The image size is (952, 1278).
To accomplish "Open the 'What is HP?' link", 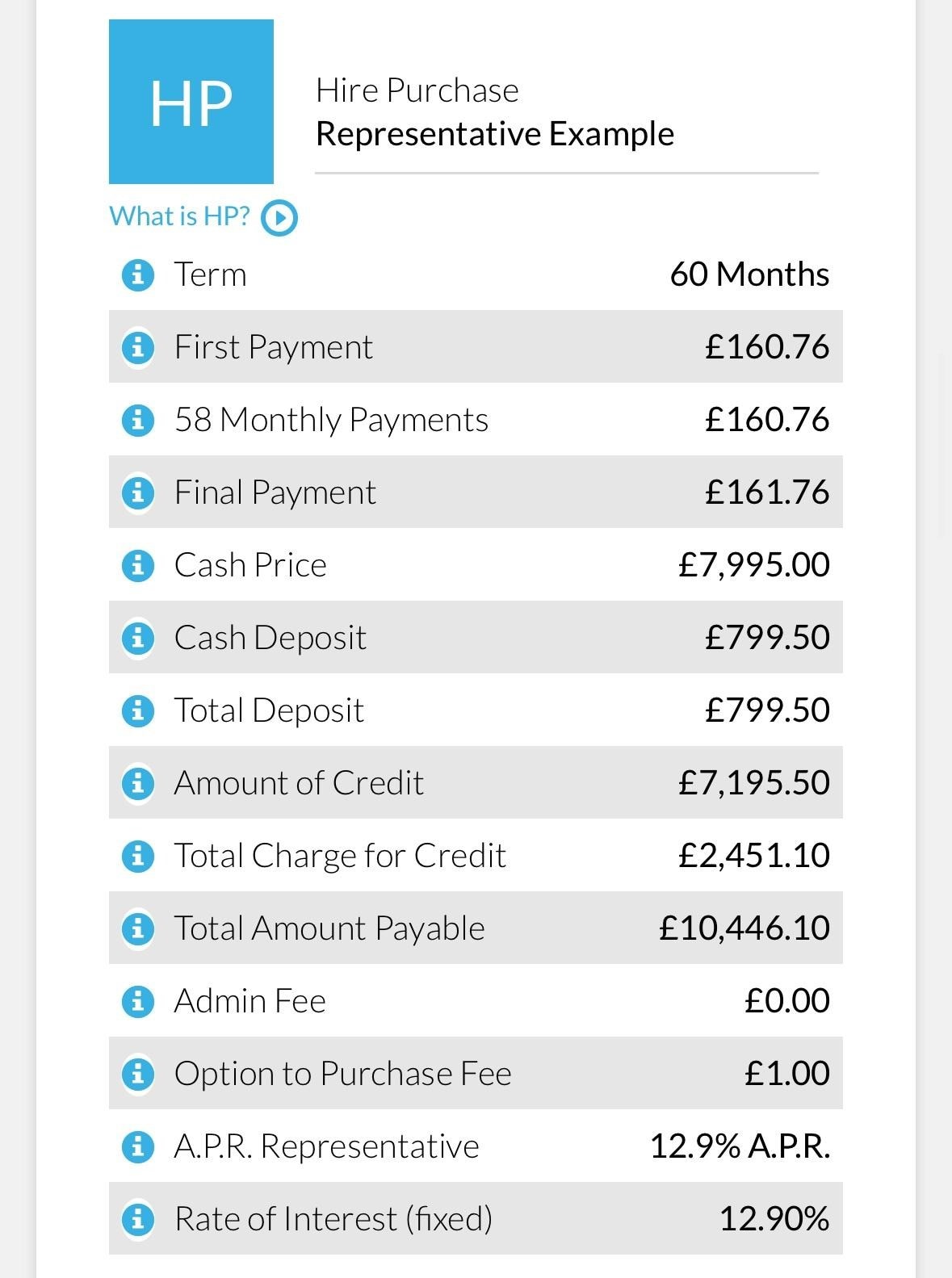I will pos(179,216).
